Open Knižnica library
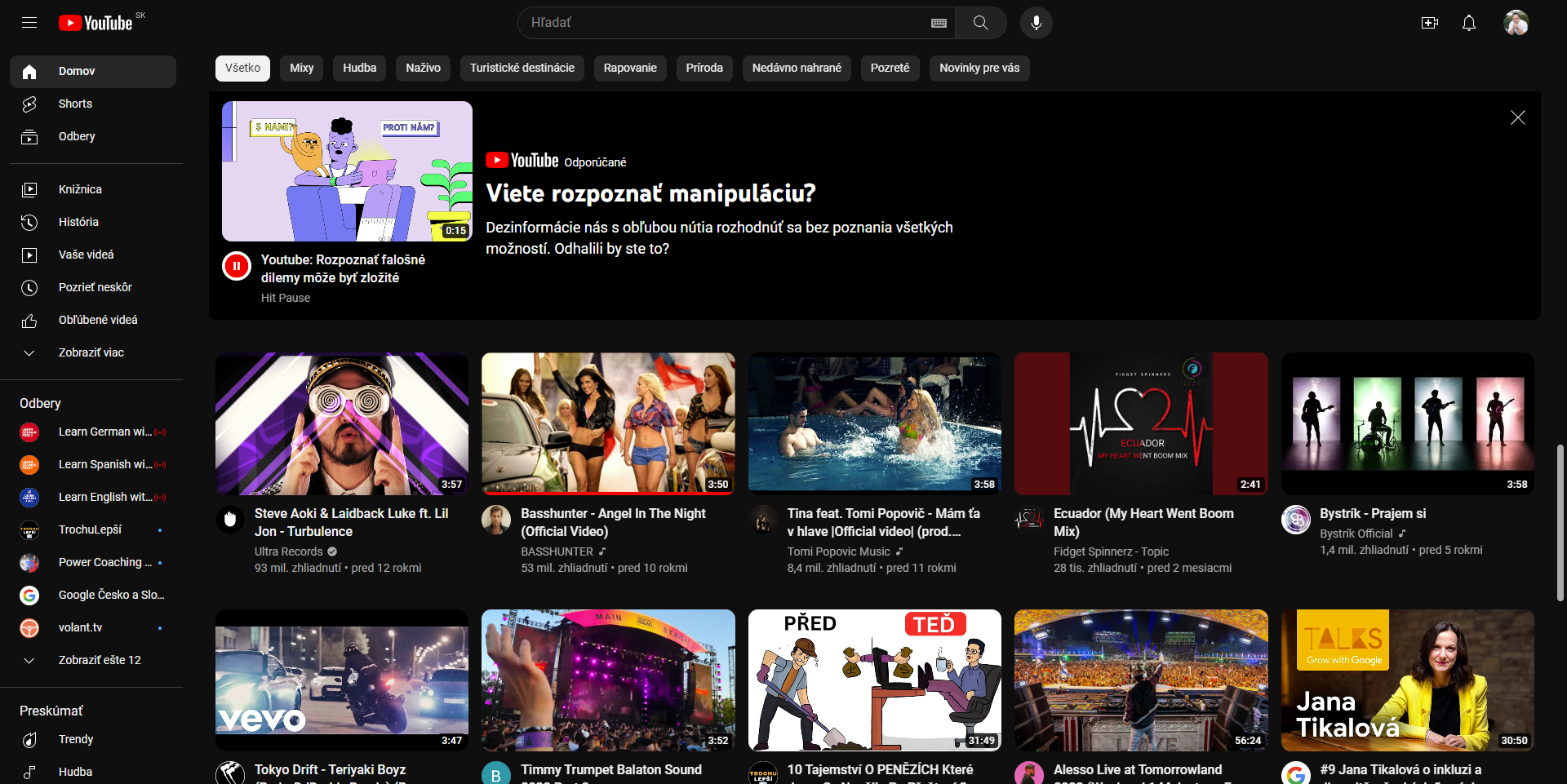 tap(93, 189)
